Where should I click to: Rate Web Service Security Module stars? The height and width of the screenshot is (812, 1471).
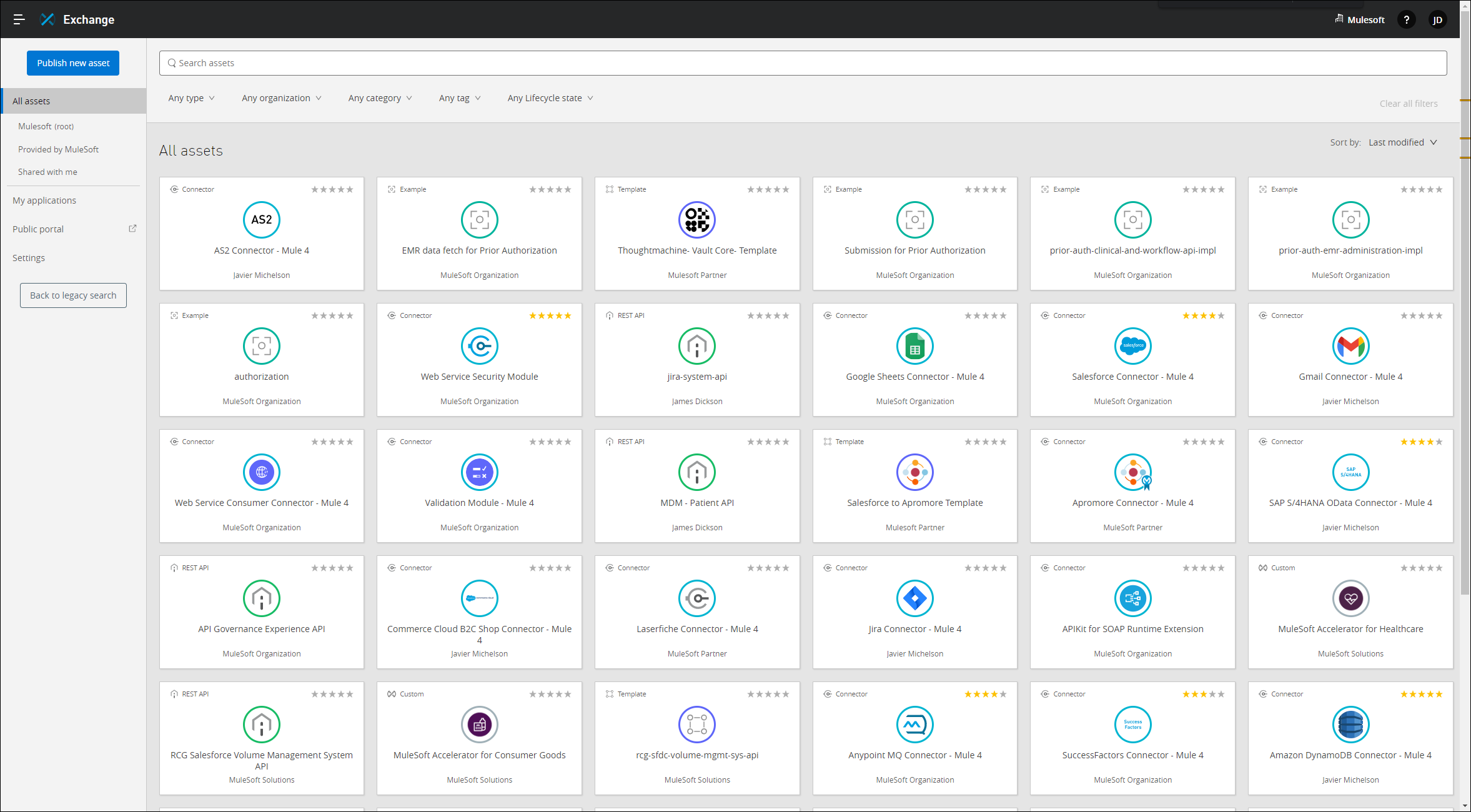550,315
